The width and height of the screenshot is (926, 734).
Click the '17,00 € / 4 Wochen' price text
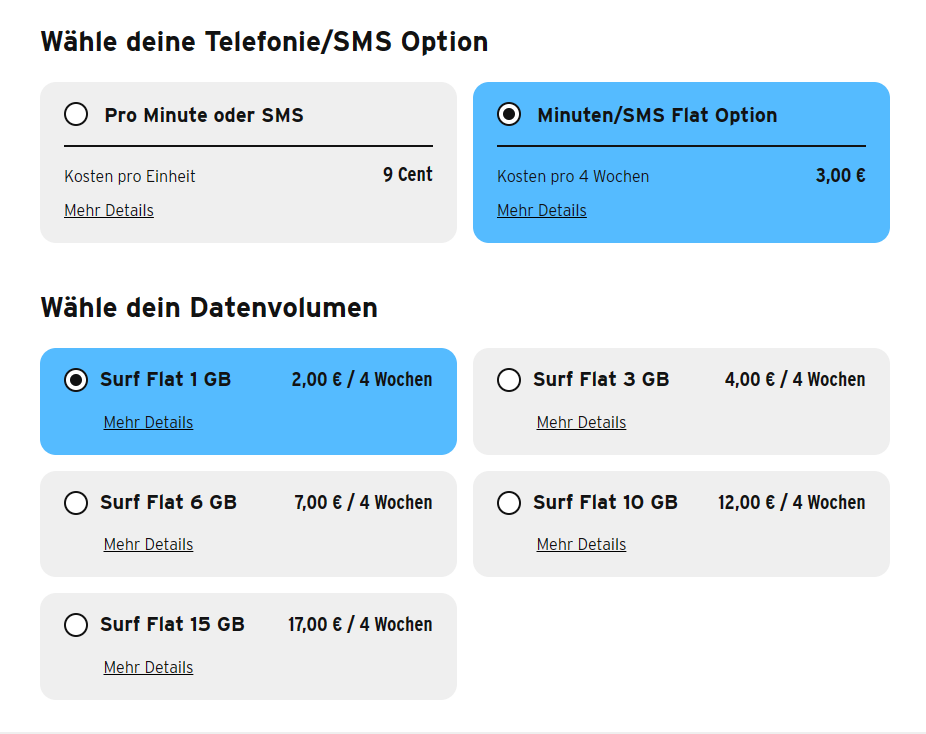point(360,625)
